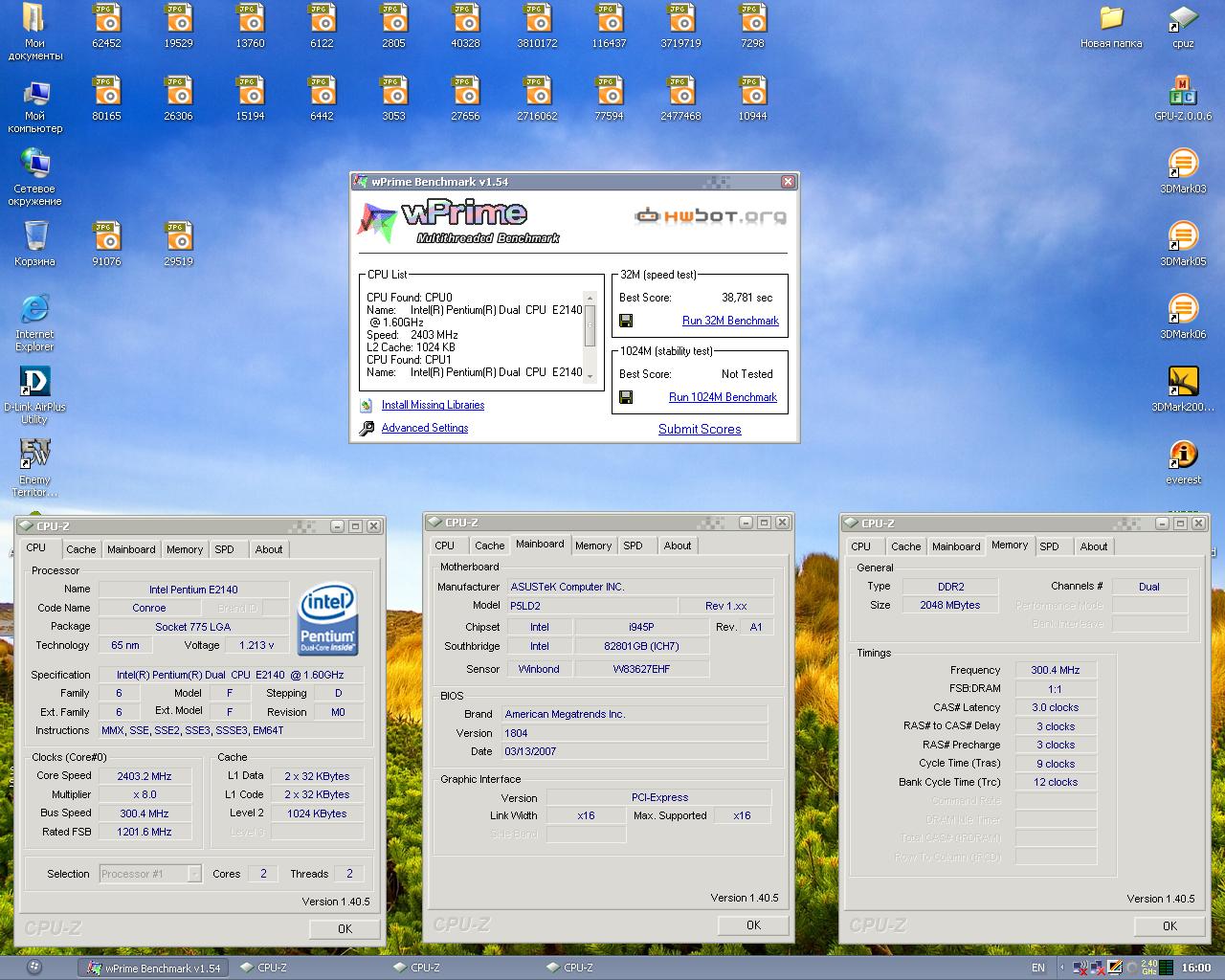Viewport: 1225px width, 980px height.
Task: Select the 3DMark06 desktop shortcut
Action: pyautogui.click(x=1183, y=317)
